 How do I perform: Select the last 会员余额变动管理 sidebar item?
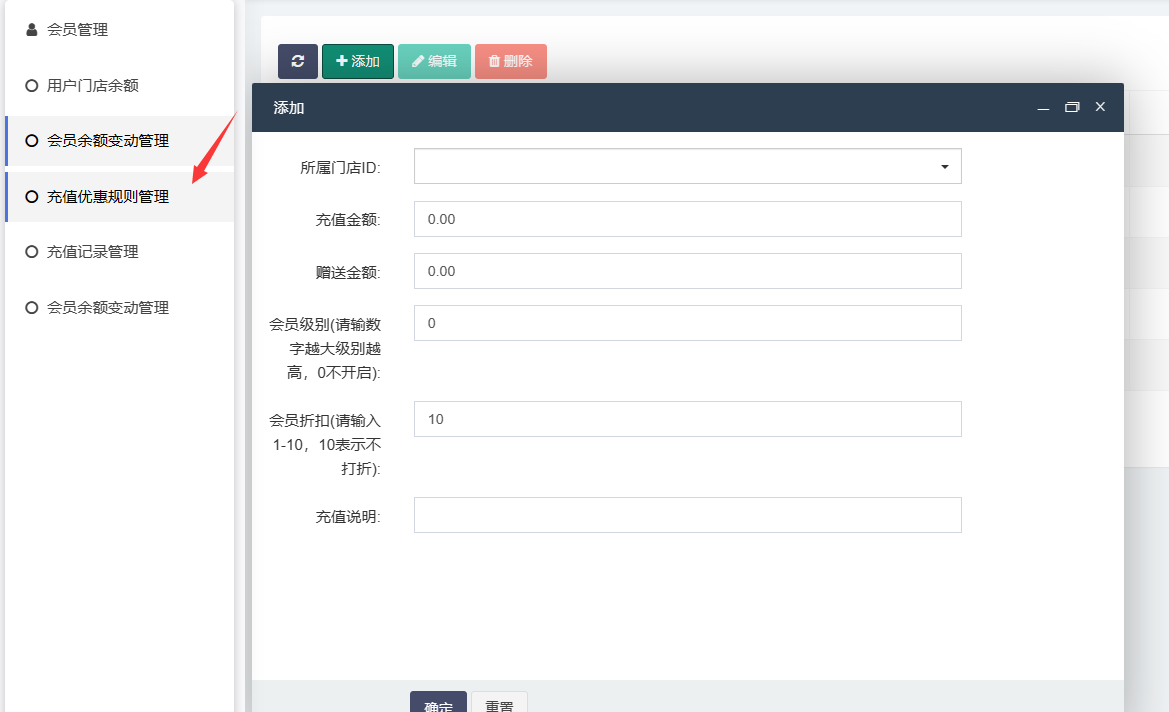click(119, 308)
